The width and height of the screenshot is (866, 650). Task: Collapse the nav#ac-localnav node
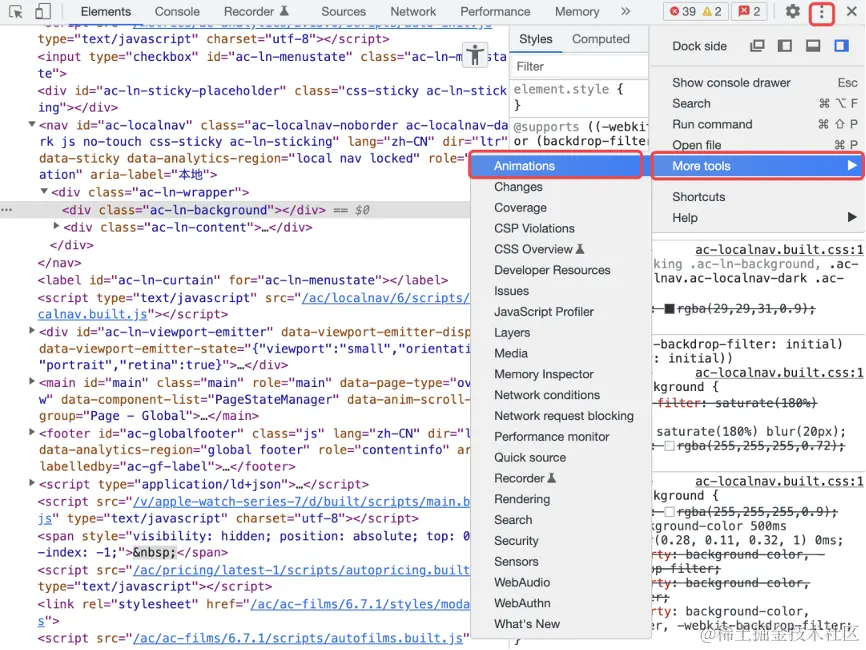32,124
